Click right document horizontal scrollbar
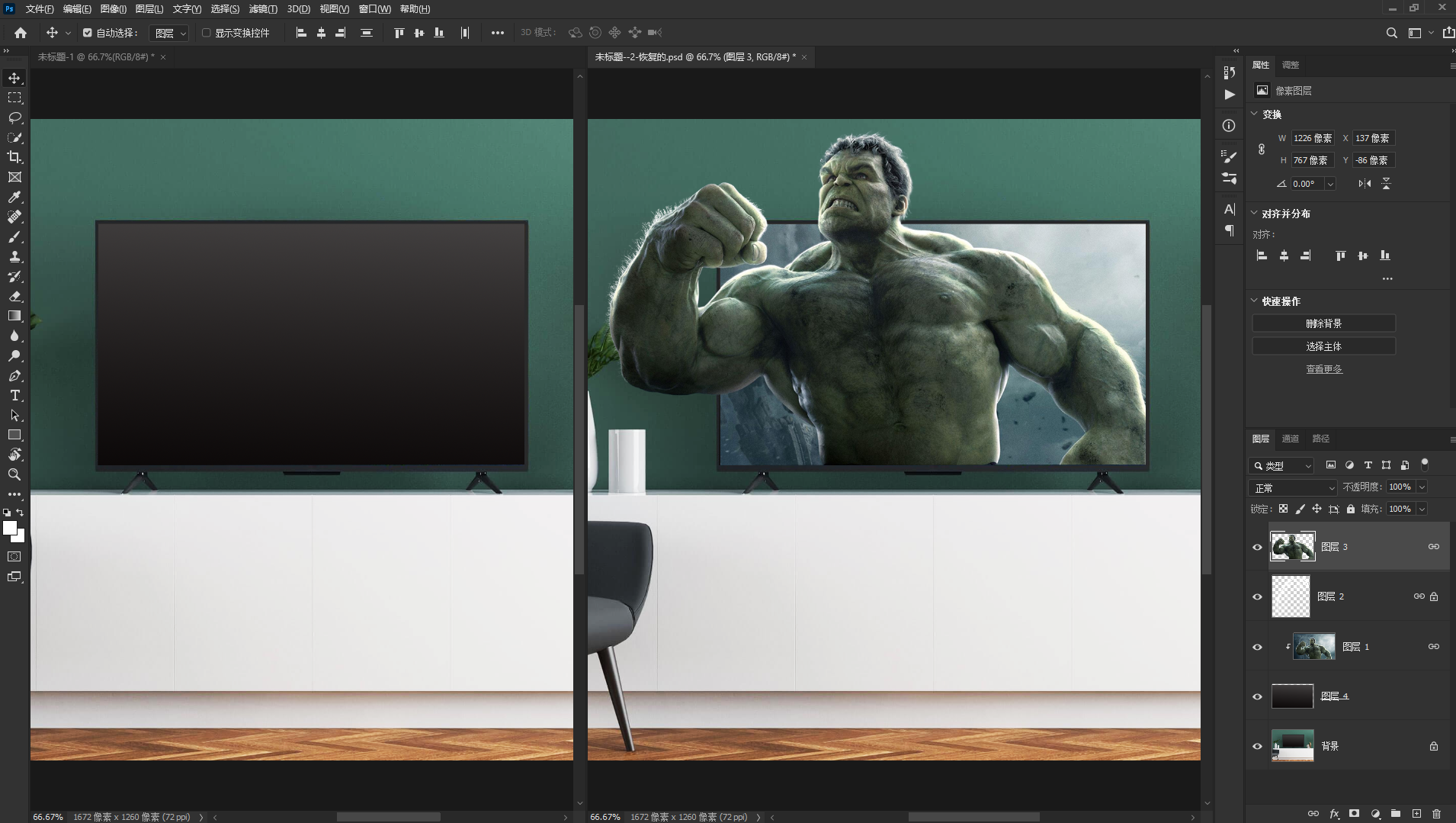 pyautogui.click(x=973, y=817)
